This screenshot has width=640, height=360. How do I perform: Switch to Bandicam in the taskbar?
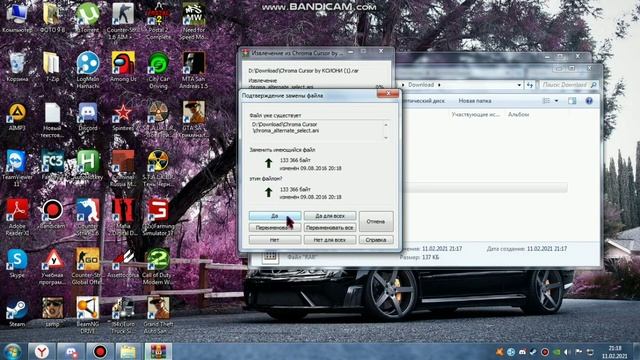click(x=100, y=351)
